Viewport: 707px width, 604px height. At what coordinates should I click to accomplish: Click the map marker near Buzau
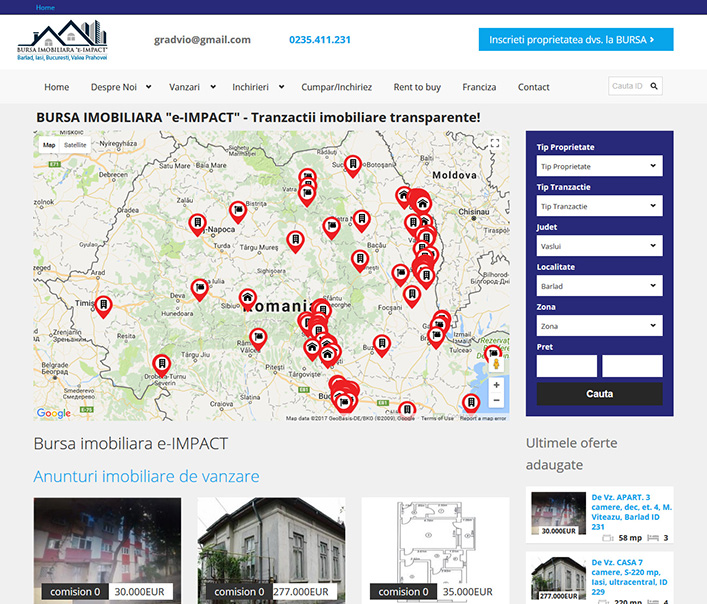[x=381, y=346]
